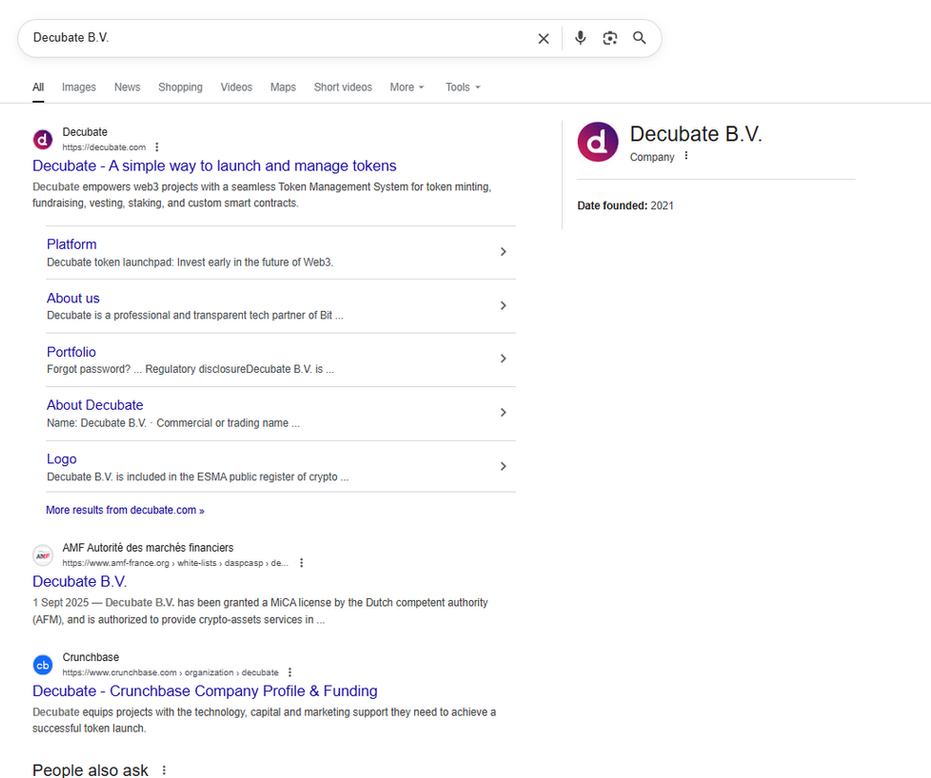Screen dimensions: 931x778
Task: Click the crunchbase.com breadcrumb URL
Action: pyautogui.click(x=170, y=673)
